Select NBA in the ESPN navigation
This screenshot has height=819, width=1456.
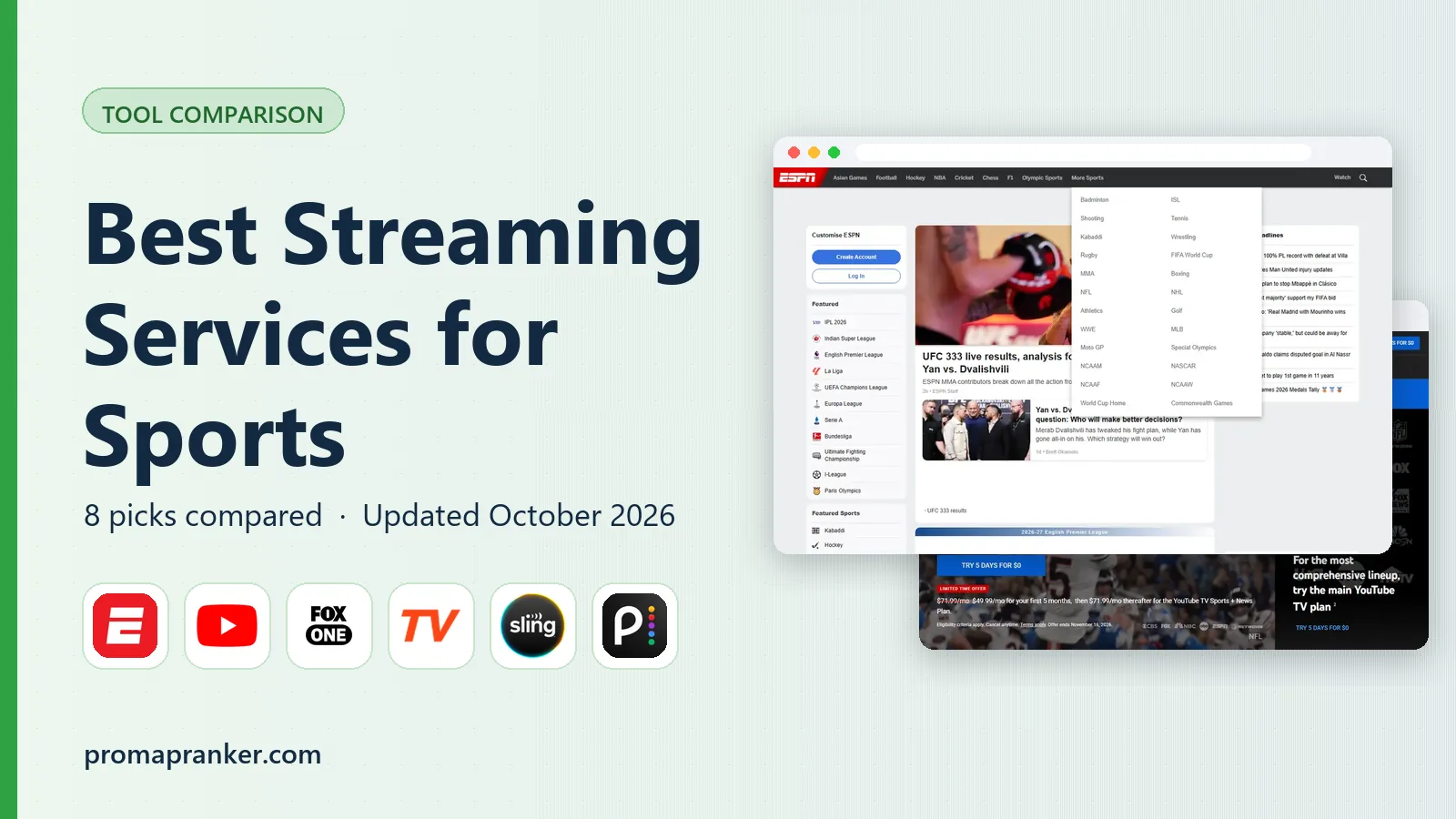tap(940, 177)
